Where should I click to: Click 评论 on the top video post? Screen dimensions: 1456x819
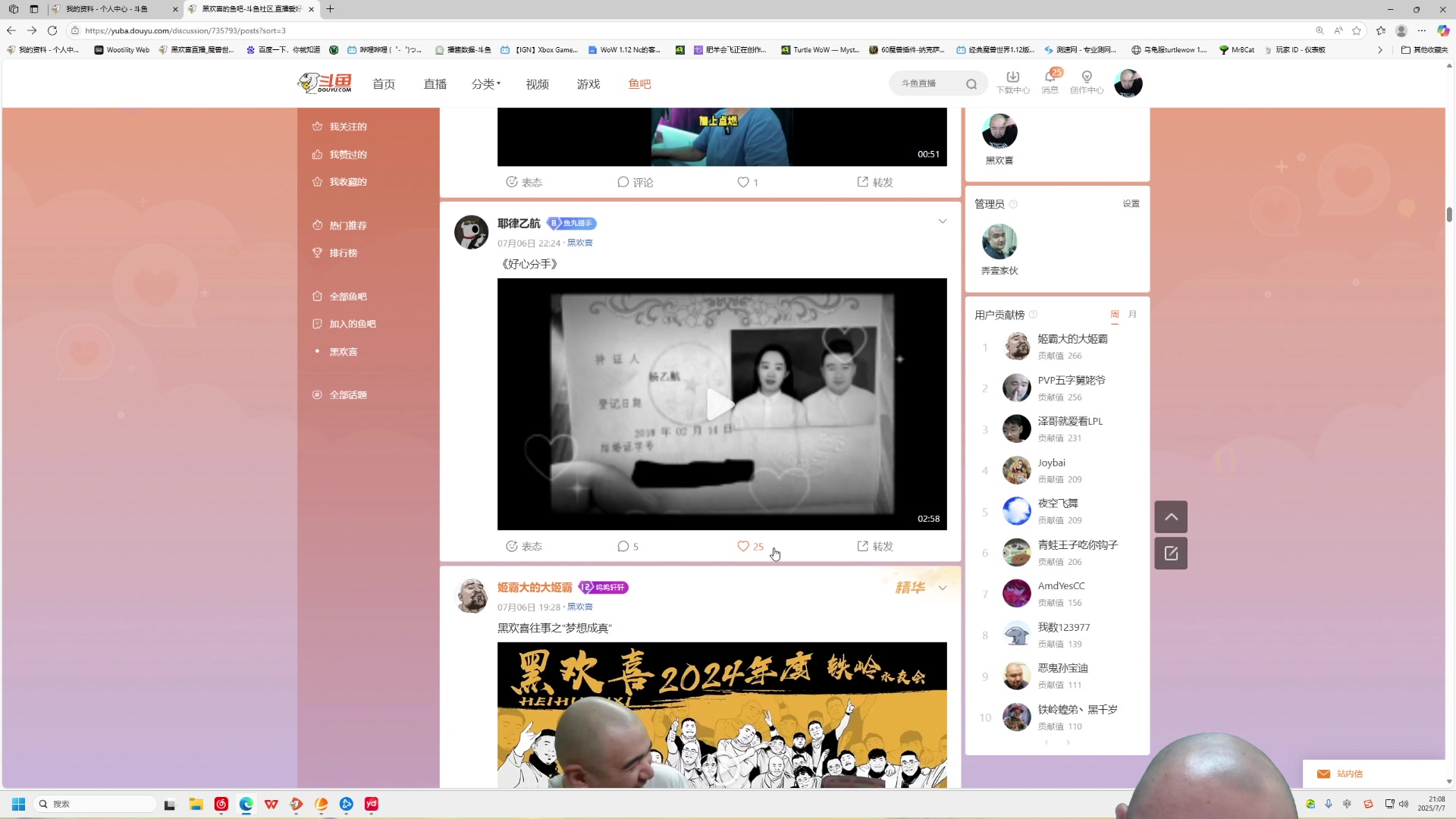(x=635, y=182)
